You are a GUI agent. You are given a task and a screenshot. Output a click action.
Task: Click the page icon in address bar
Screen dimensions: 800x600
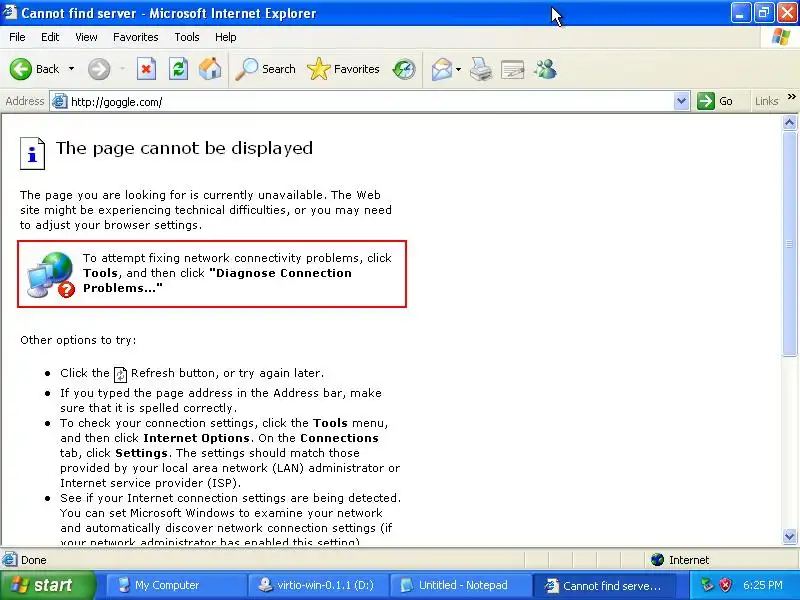(x=60, y=102)
